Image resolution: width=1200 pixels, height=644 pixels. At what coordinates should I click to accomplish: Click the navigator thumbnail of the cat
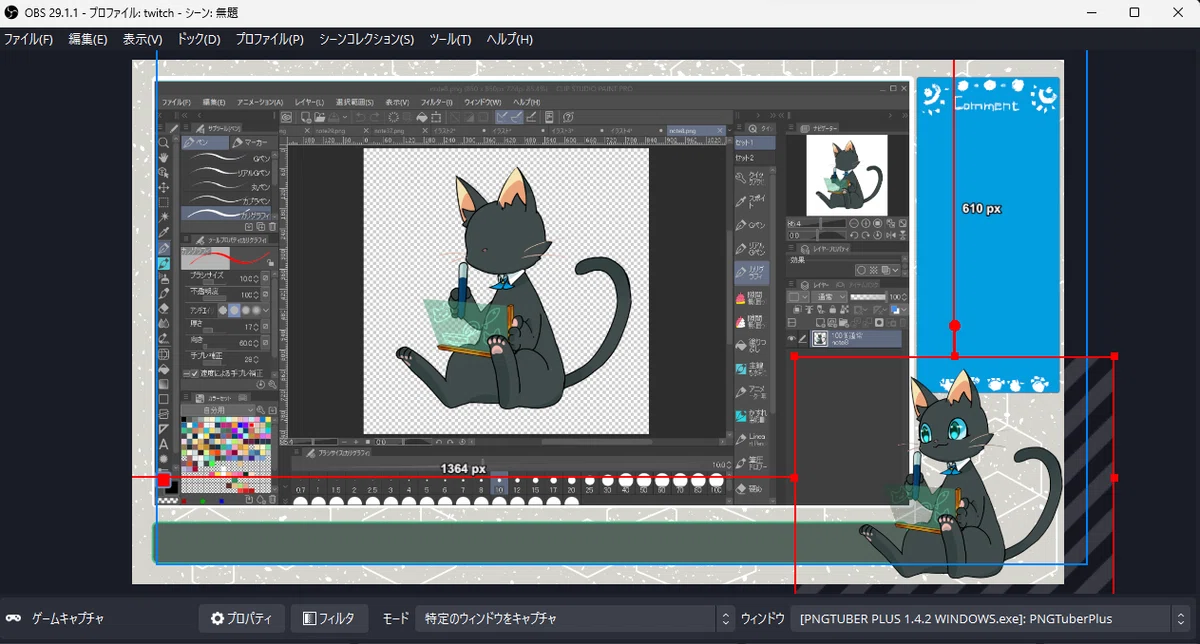(x=846, y=176)
